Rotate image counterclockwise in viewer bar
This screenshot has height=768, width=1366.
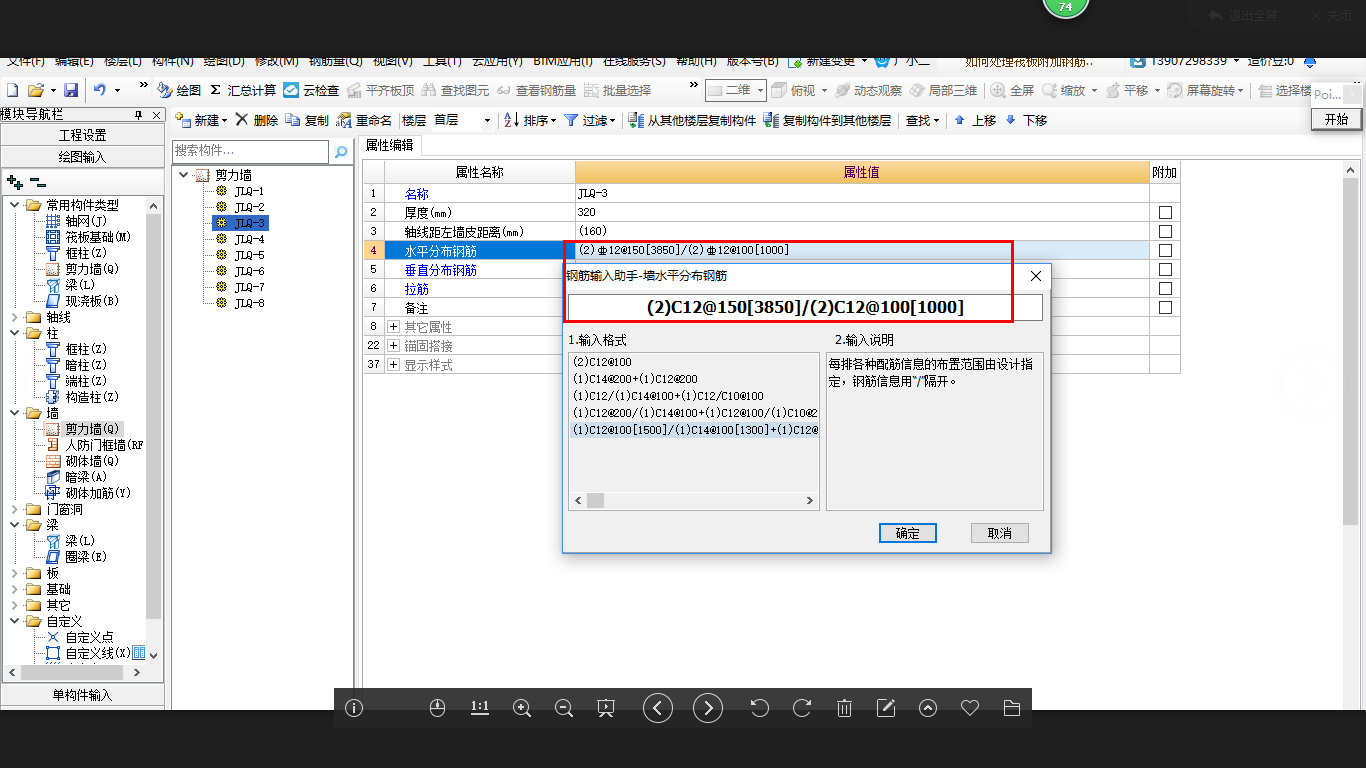point(759,708)
